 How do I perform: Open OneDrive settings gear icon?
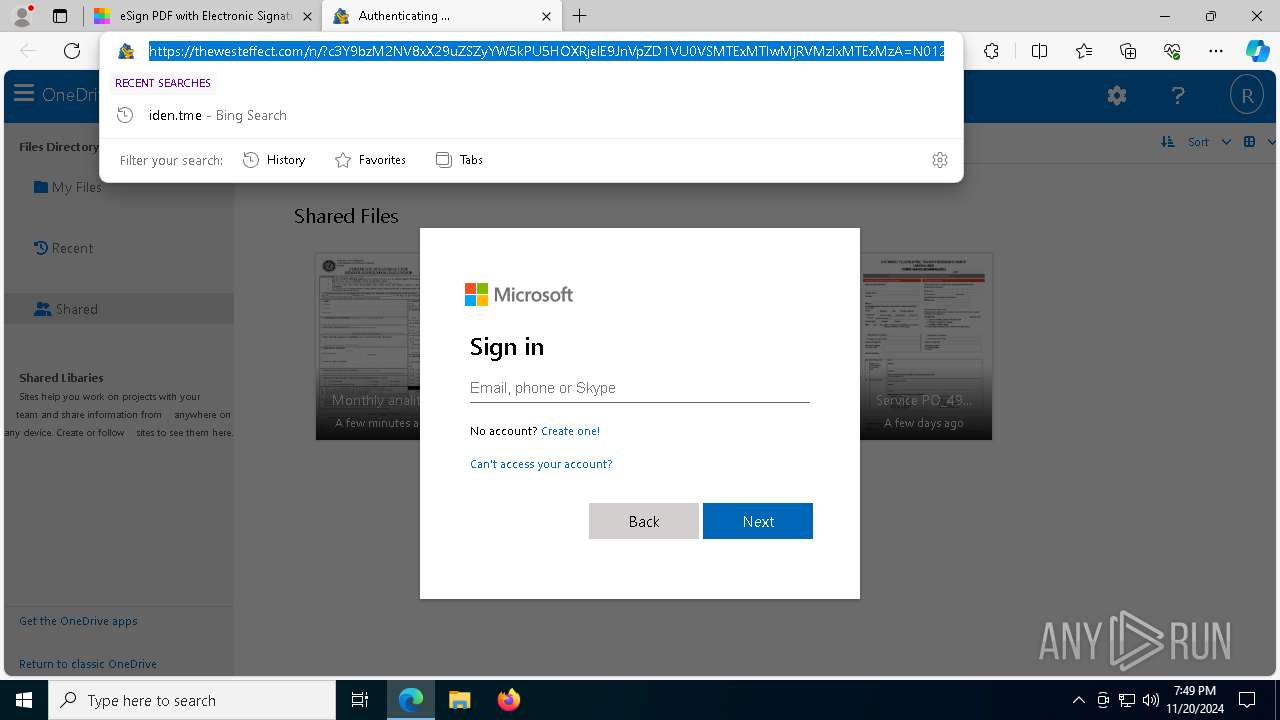pyautogui.click(x=1117, y=95)
